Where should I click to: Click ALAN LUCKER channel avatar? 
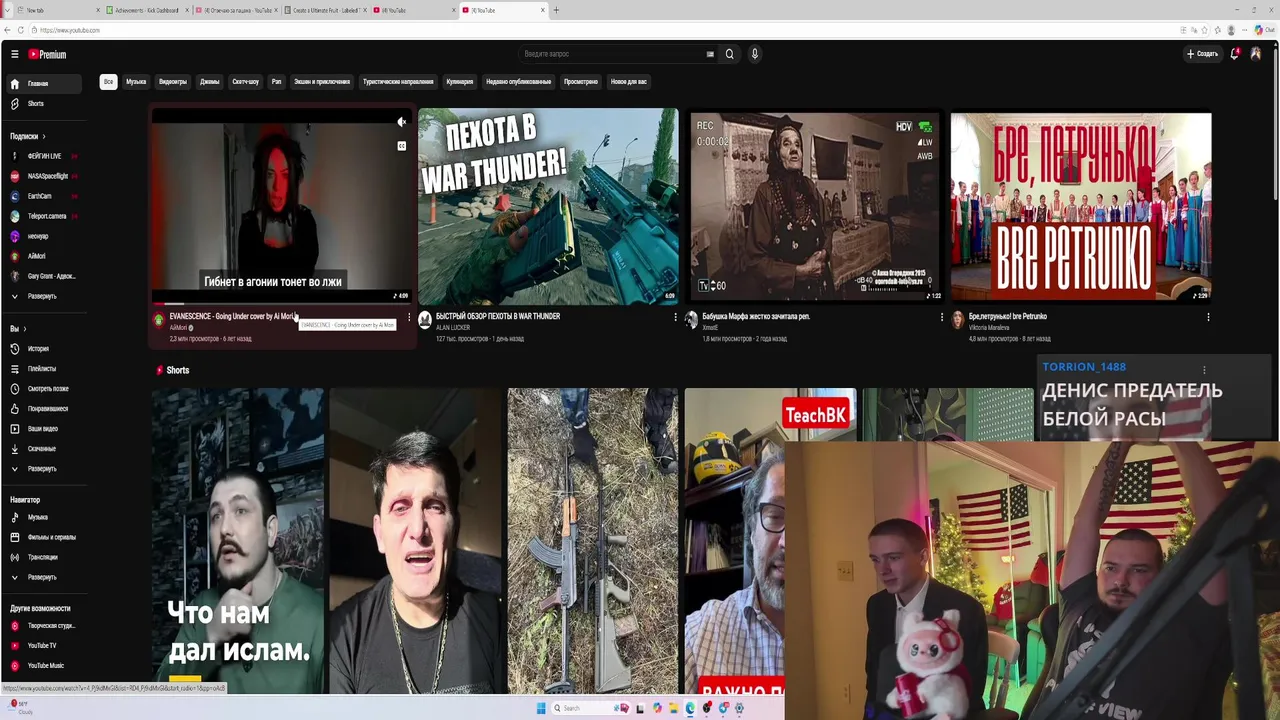pyautogui.click(x=425, y=320)
